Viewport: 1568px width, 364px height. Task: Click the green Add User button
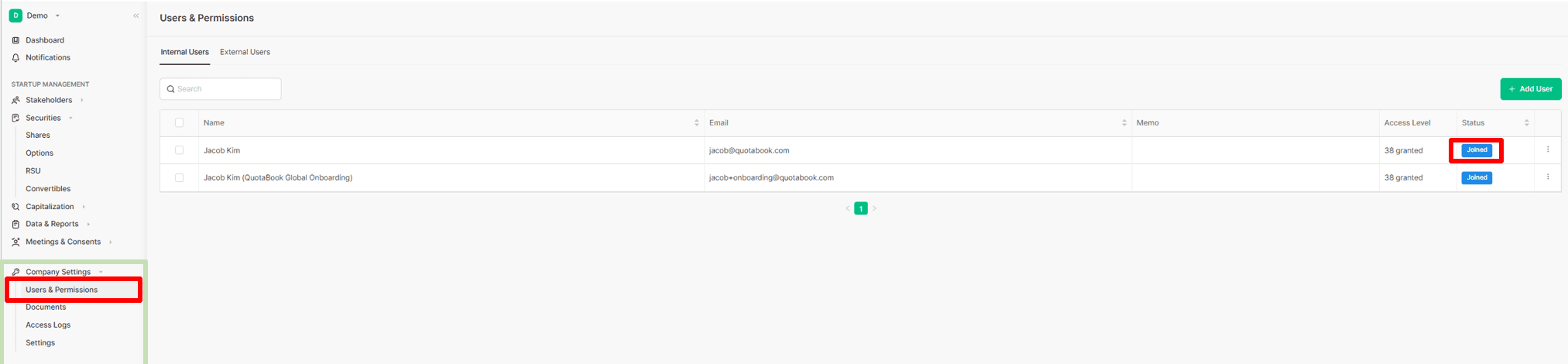pos(1531,89)
